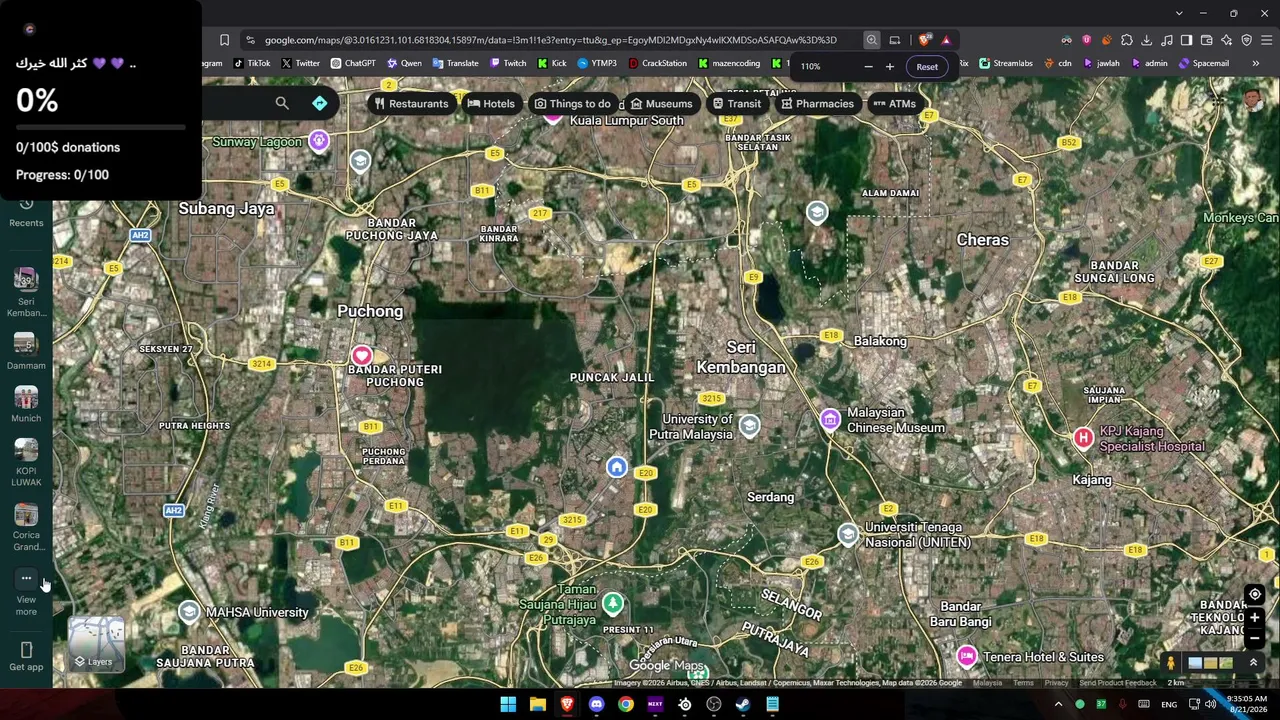Bookmark this page using the bookmark icon

point(224,40)
